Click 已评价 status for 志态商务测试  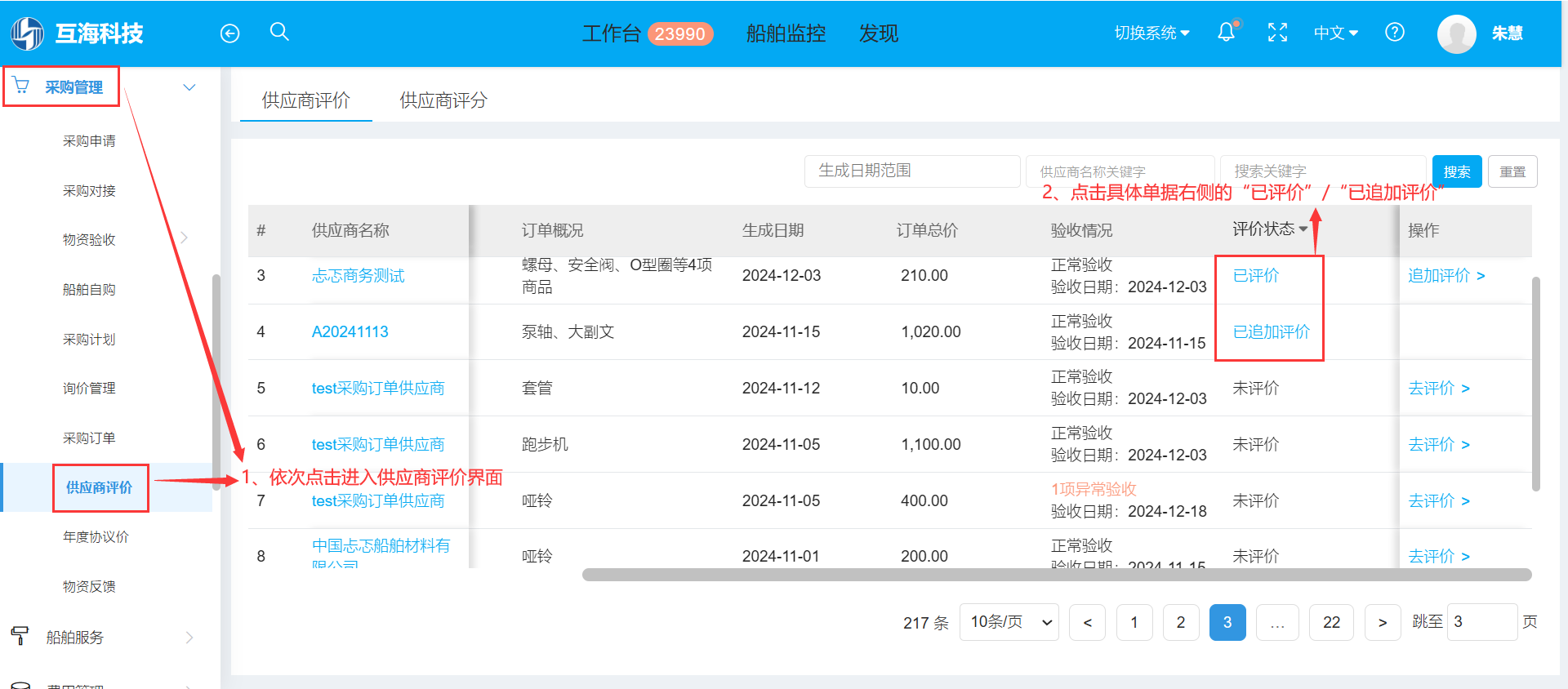pyautogui.click(x=1256, y=276)
